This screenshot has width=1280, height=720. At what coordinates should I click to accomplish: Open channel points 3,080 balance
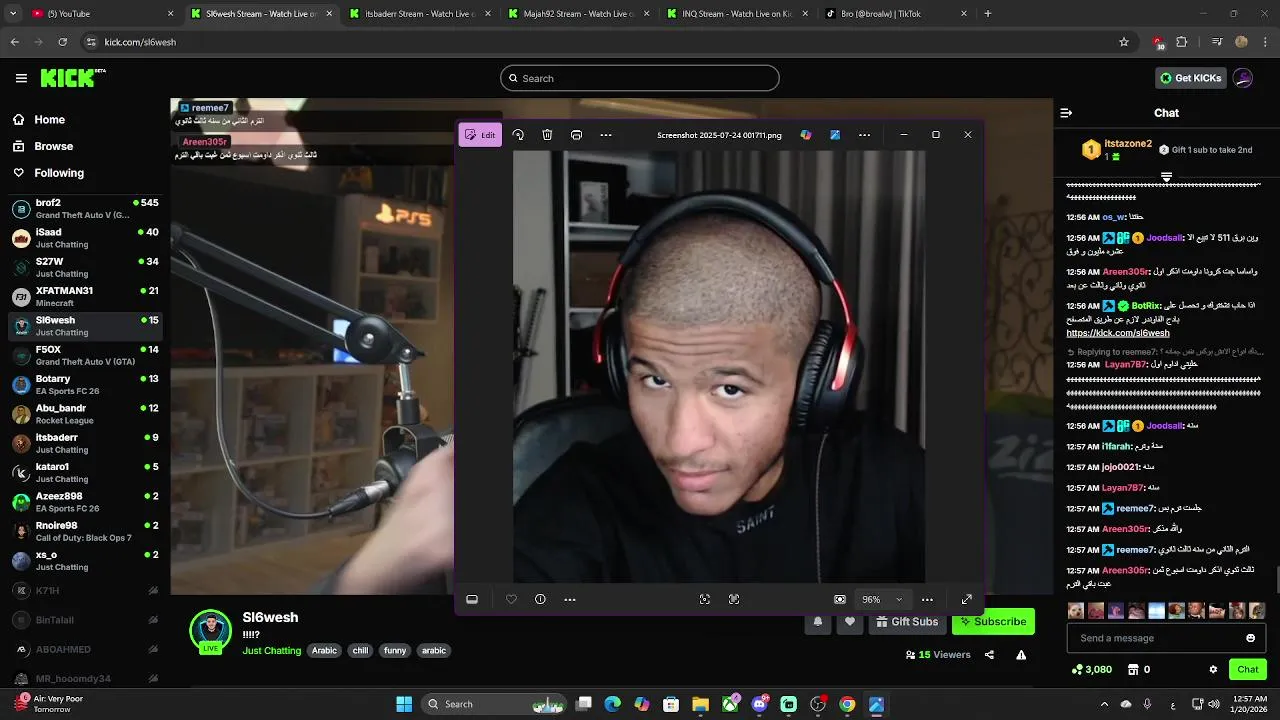click(x=1091, y=669)
